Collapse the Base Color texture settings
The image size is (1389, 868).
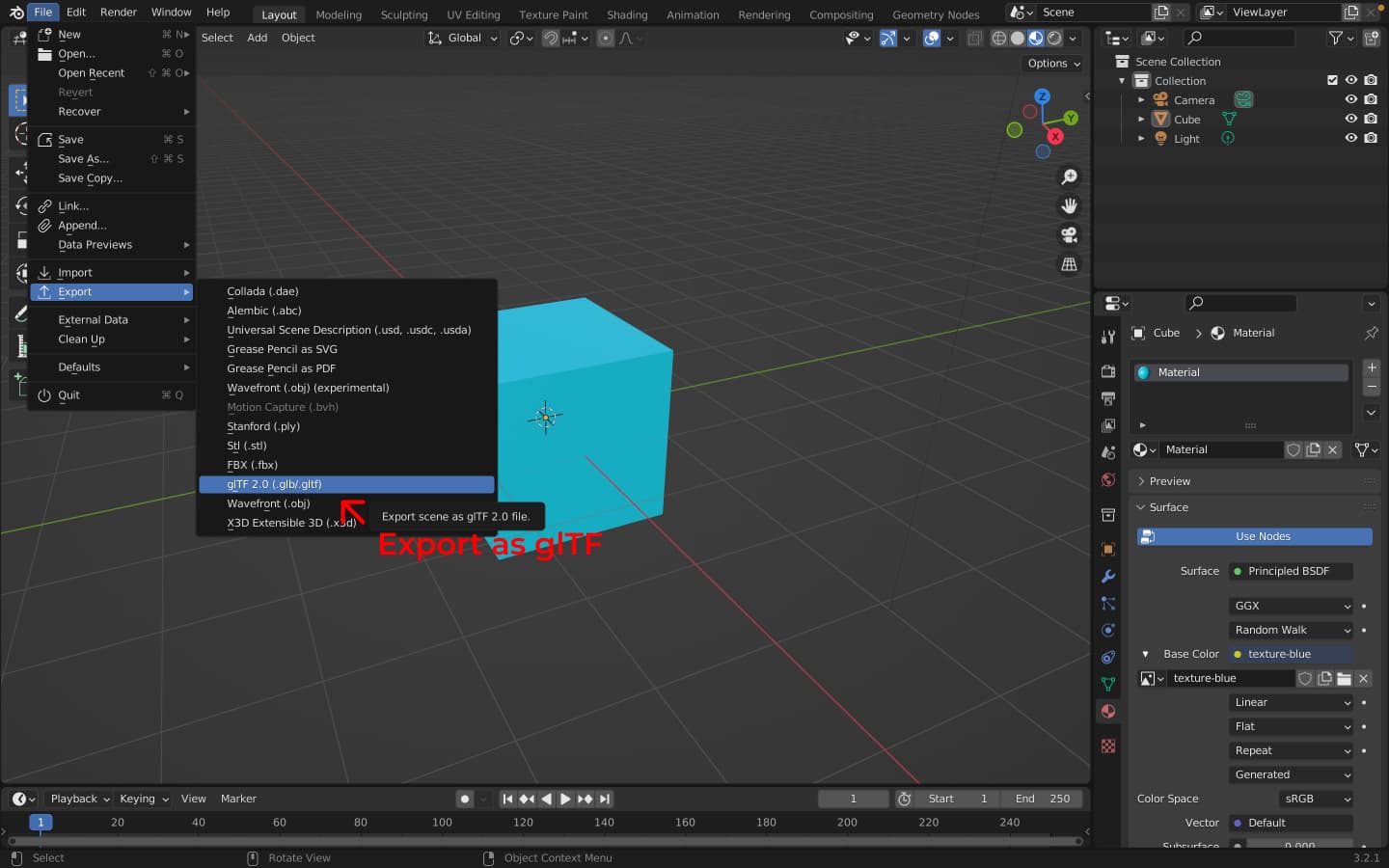(1145, 654)
